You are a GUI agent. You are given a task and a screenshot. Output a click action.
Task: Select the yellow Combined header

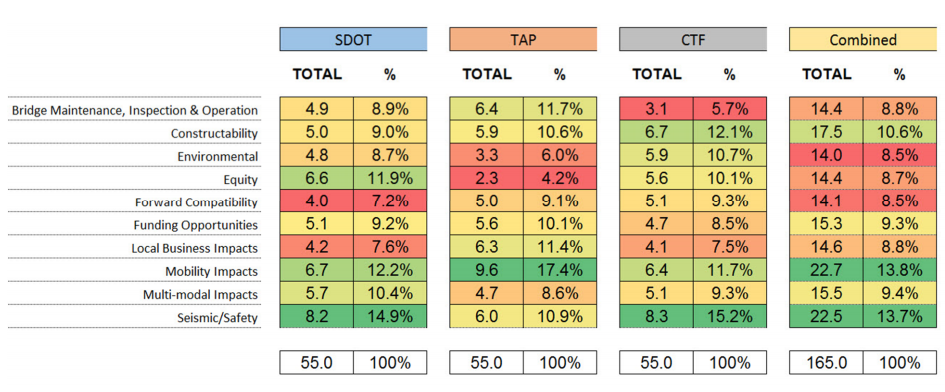tap(863, 39)
